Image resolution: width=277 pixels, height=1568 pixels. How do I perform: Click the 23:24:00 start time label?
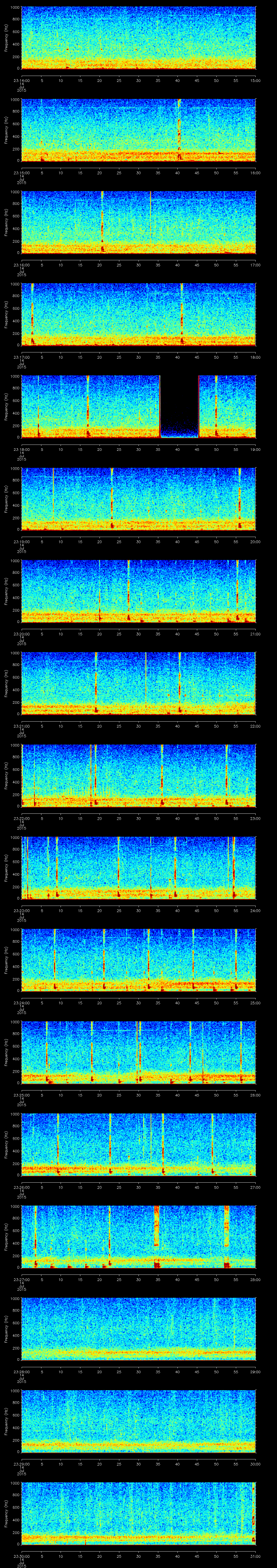pos(21,1003)
